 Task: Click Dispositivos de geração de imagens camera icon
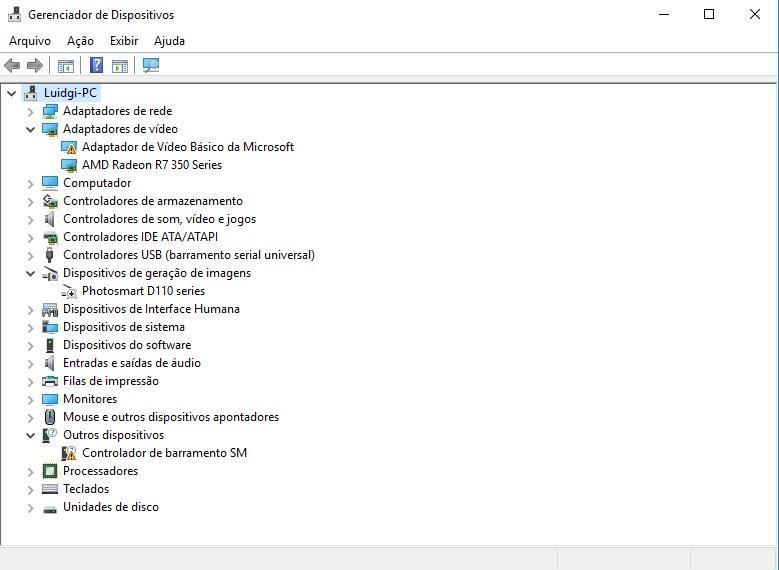point(50,273)
